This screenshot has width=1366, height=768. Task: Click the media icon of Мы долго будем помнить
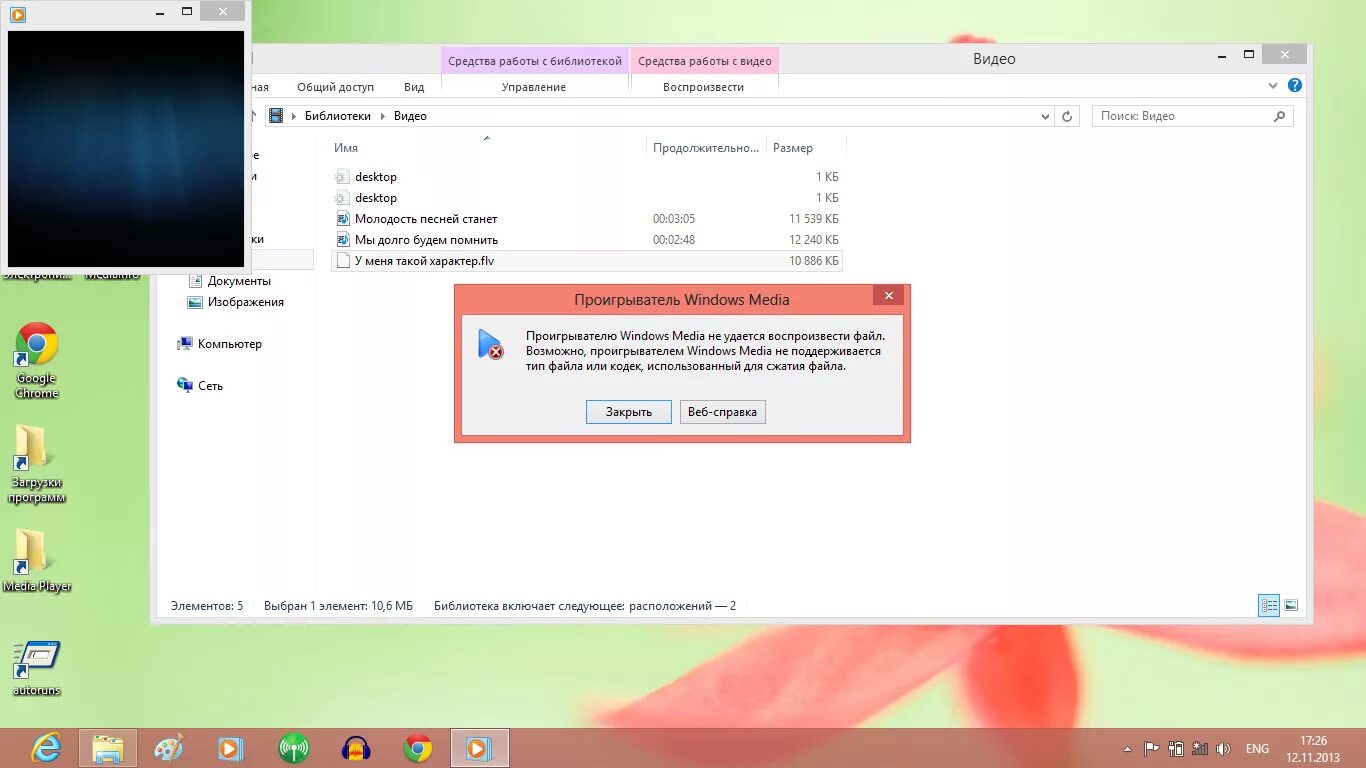[x=343, y=240]
